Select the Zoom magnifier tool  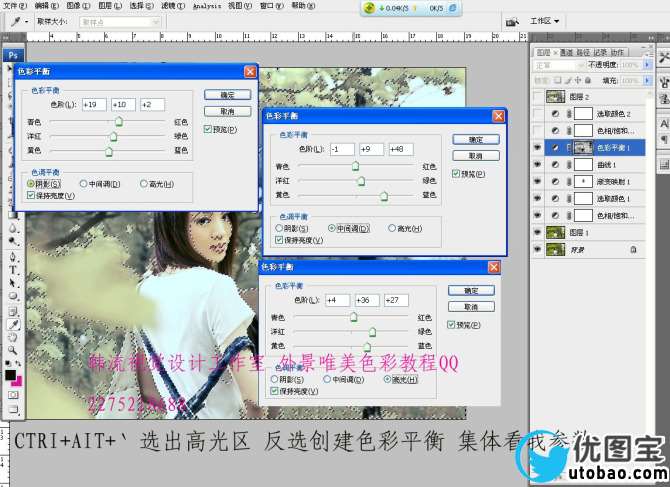(13, 351)
